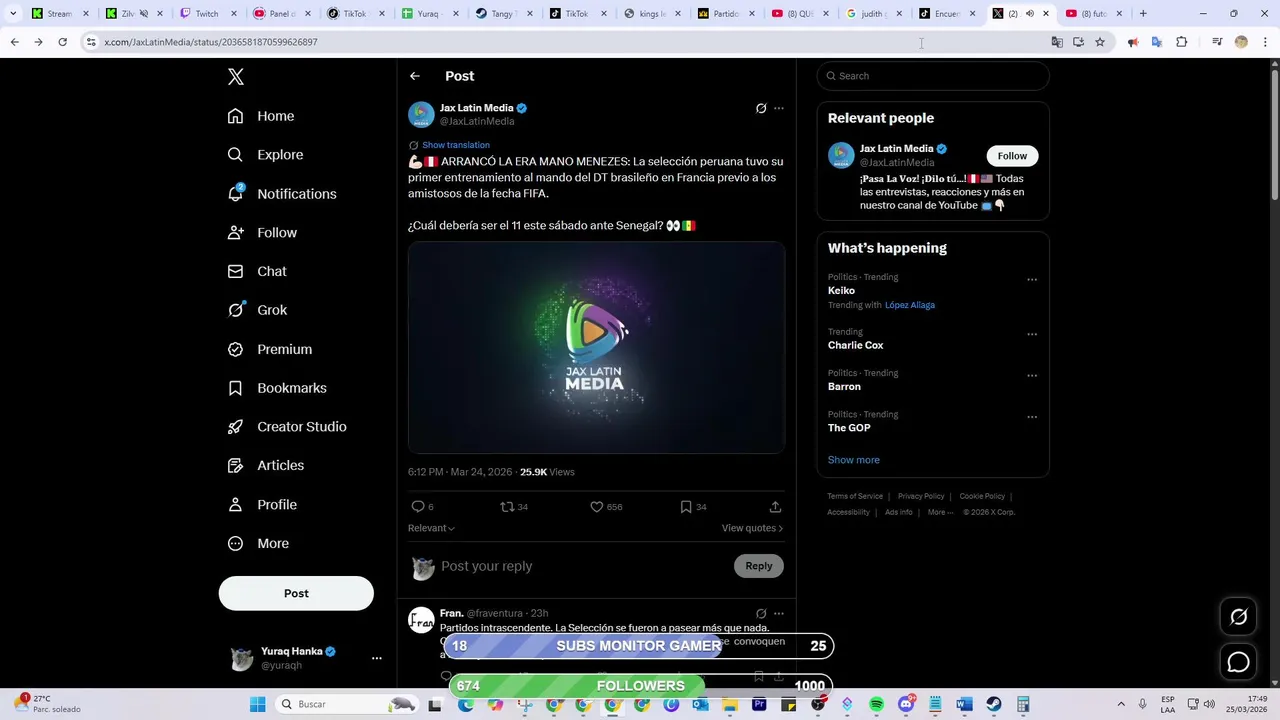Open options dots for The GOP trend
This screenshot has height=720, width=1280.
click(x=1032, y=417)
